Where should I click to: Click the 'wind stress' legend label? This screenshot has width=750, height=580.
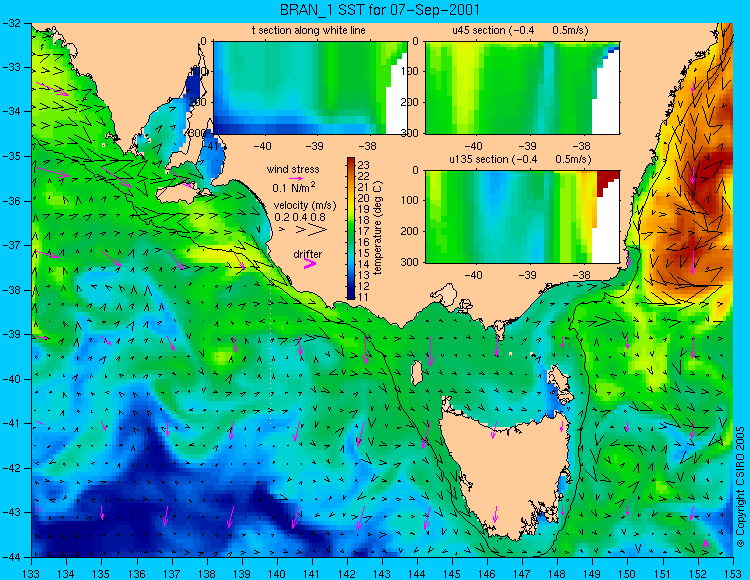[x=293, y=169]
